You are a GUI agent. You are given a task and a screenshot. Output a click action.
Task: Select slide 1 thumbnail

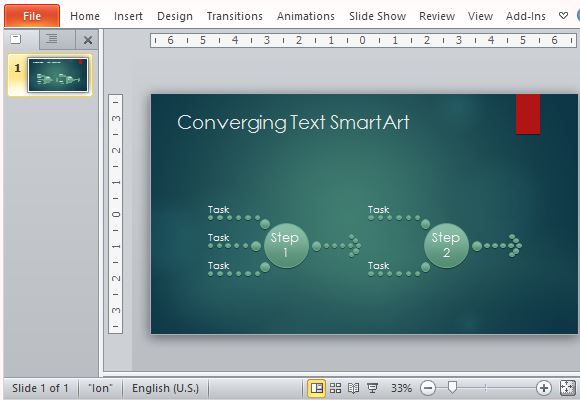[58, 75]
